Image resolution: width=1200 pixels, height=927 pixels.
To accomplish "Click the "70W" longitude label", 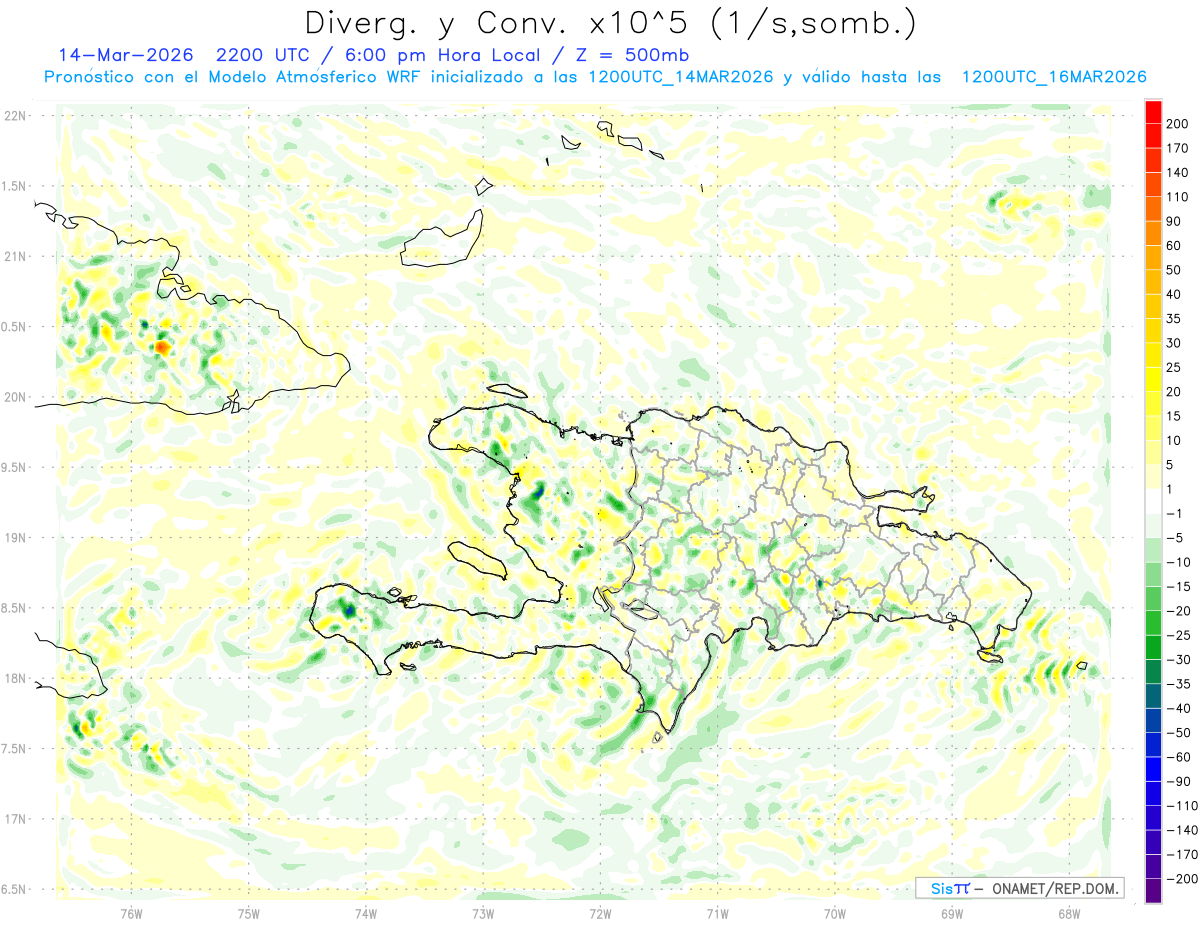I will [x=835, y=914].
